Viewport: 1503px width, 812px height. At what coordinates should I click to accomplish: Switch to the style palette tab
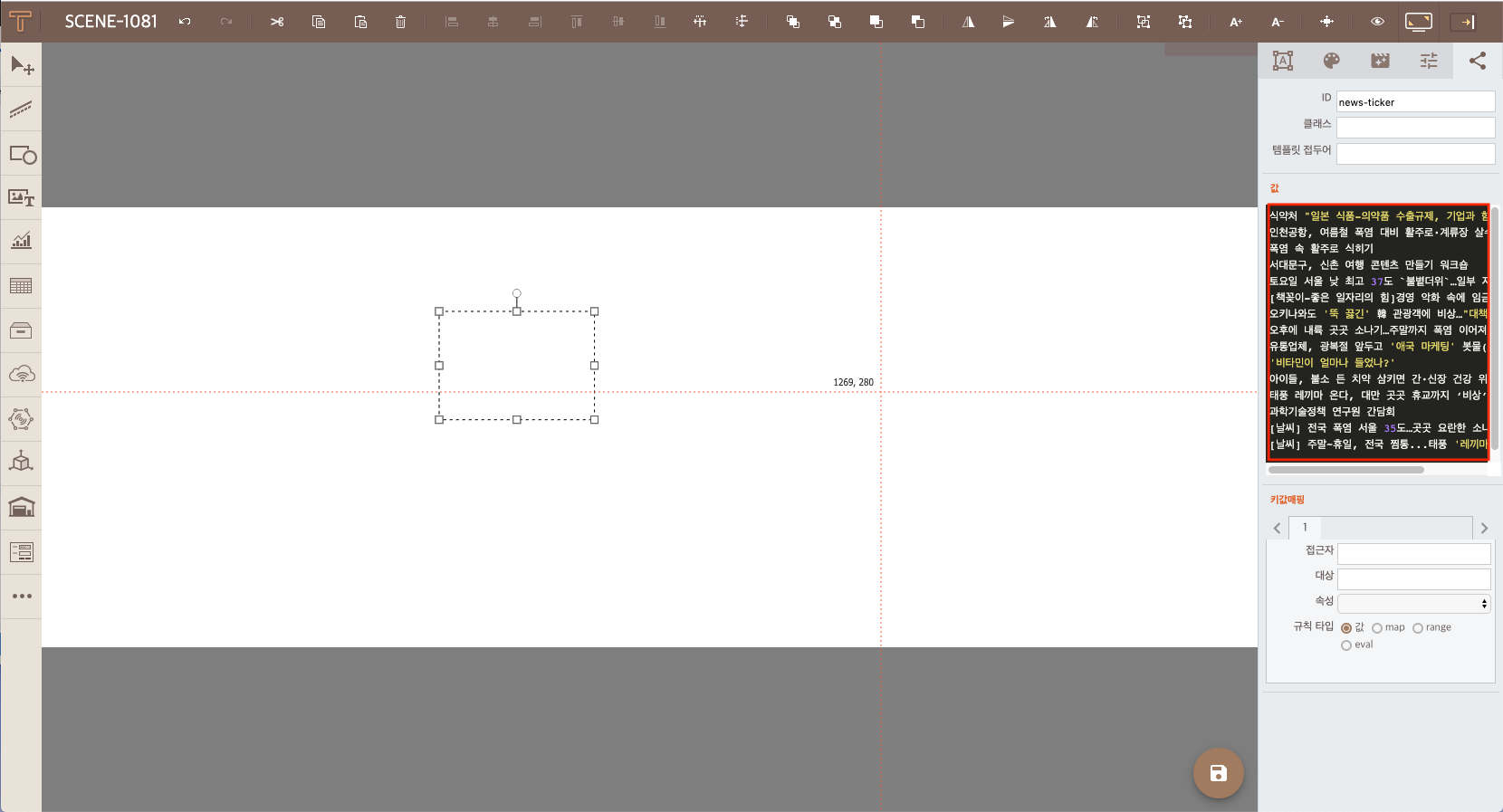(1331, 61)
